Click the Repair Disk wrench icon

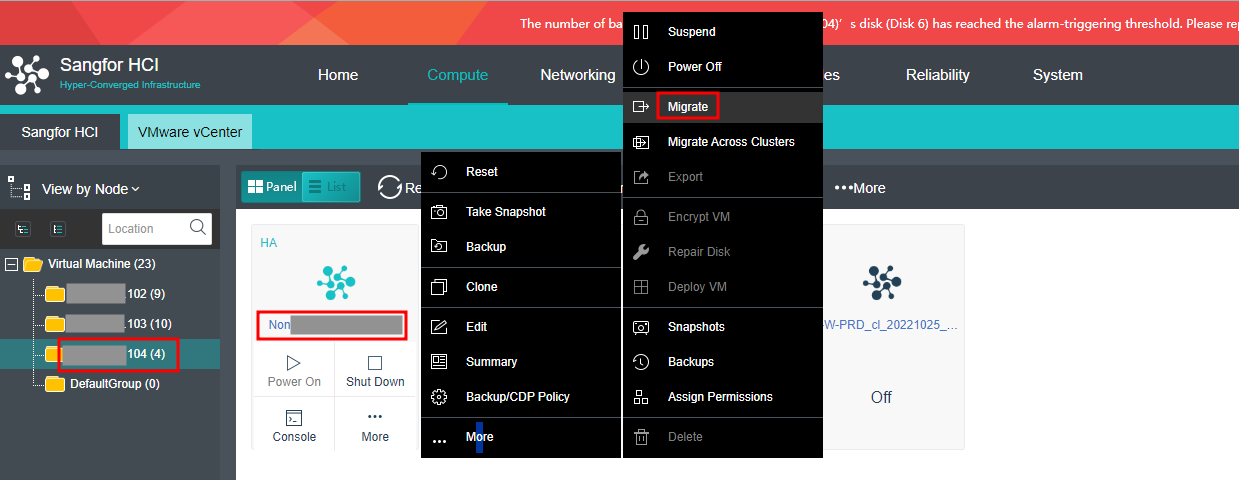pos(641,252)
